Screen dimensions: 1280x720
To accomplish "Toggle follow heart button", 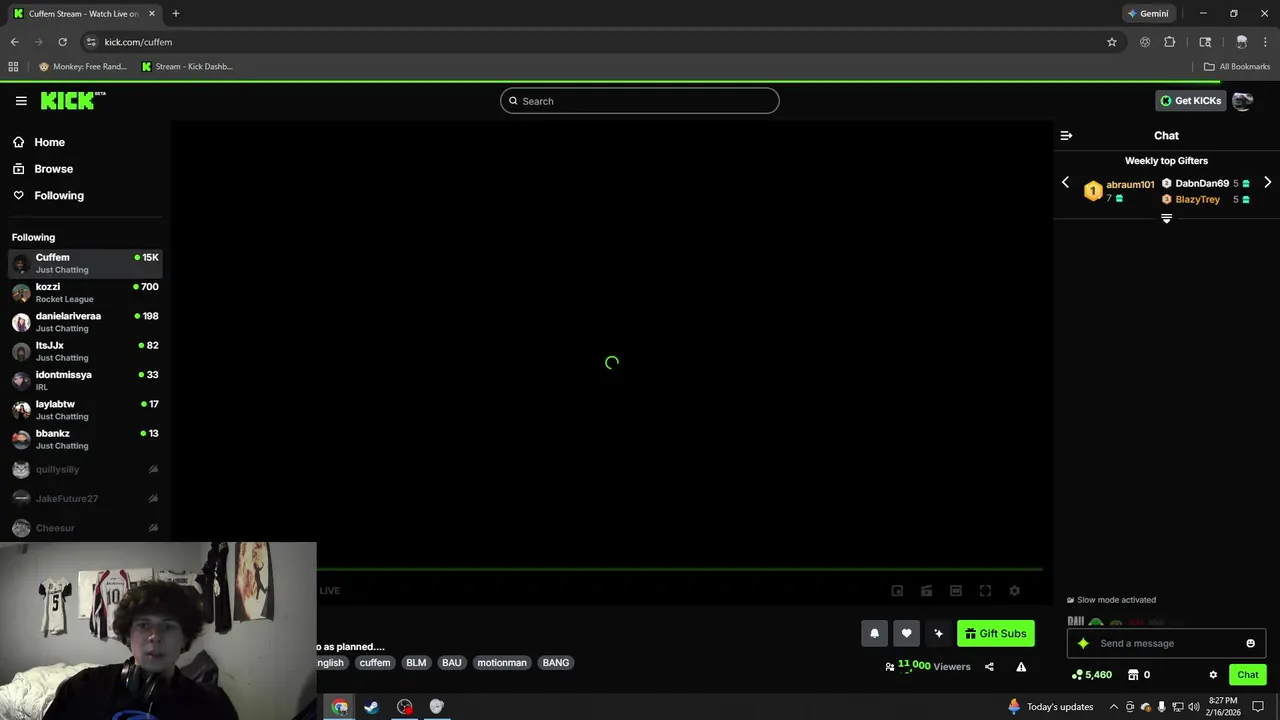I will pyautogui.click(x=906, y=633).
